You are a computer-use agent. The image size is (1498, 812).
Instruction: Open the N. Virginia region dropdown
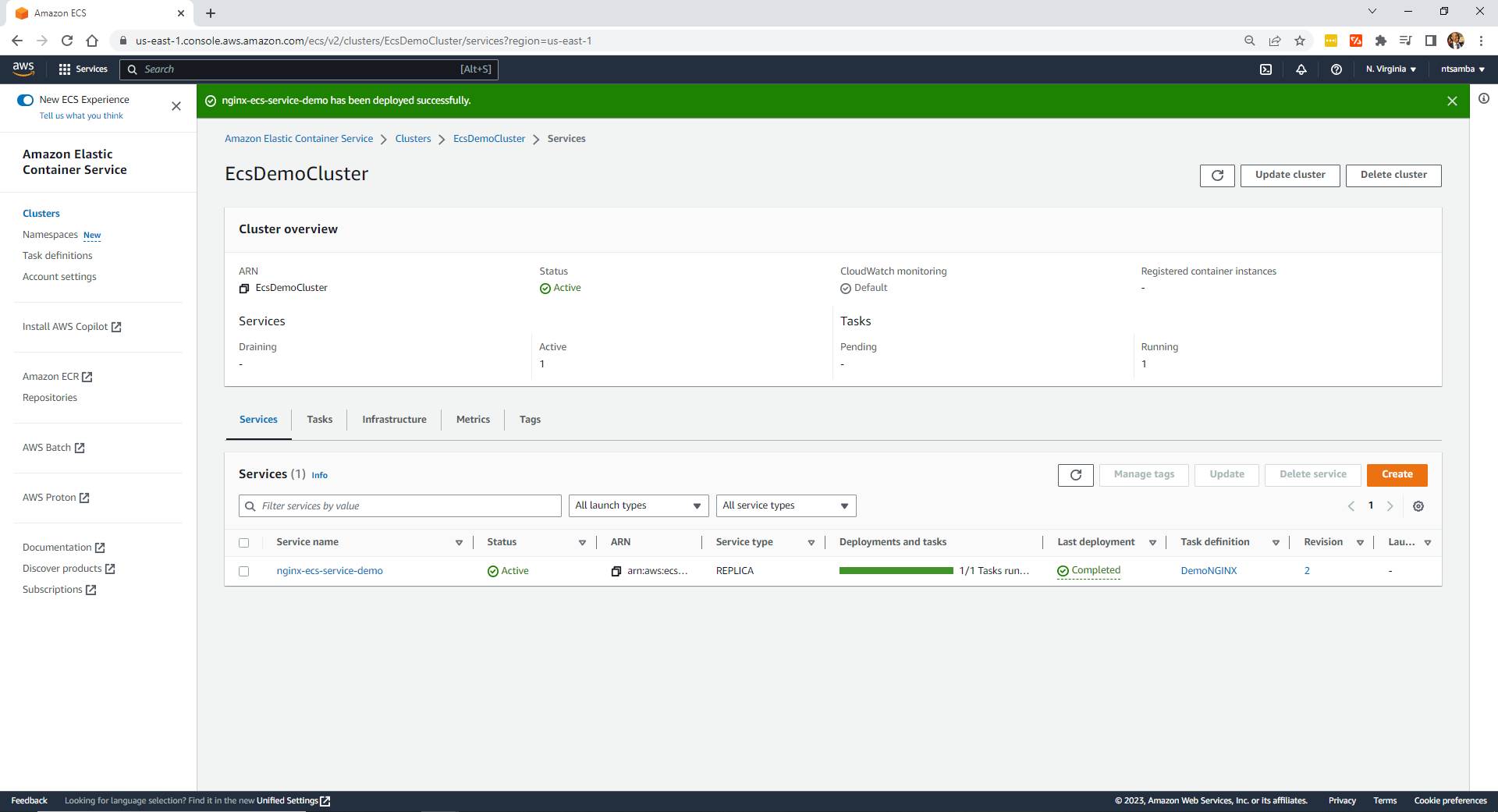coord(1390,69)
